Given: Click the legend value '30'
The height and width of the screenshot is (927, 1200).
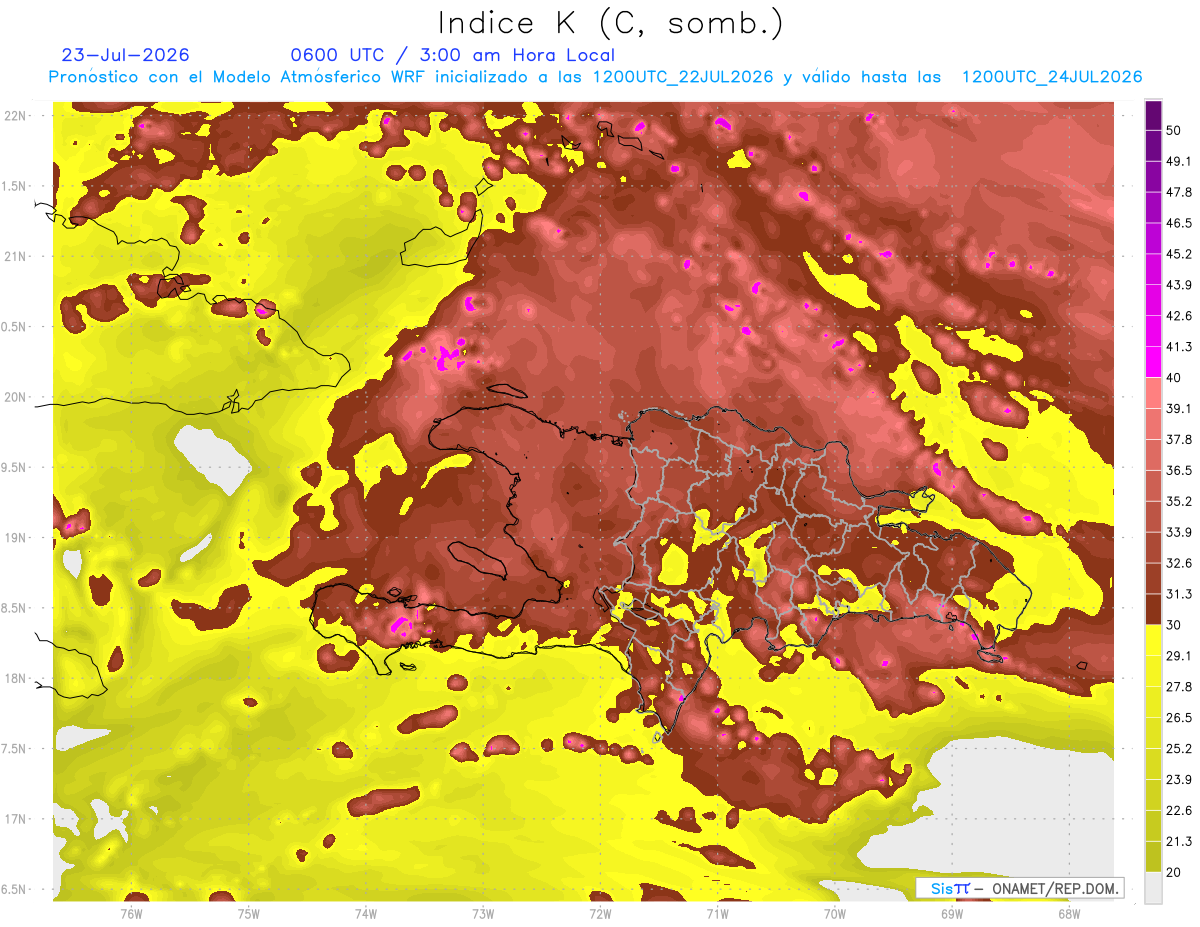Looking at the screenshot, I should tap(1173, 625).
